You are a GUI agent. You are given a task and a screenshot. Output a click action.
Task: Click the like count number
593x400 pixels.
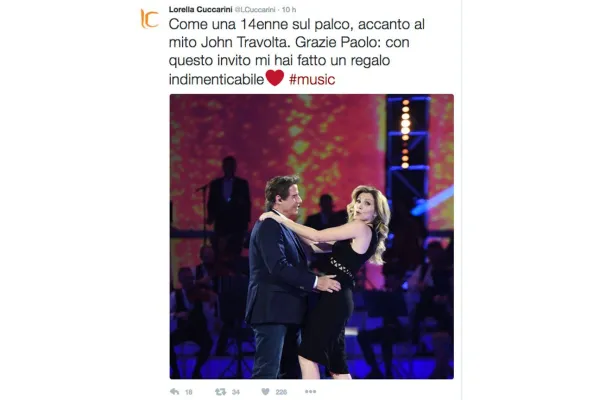pyautogui.click(x=281, y=392)
